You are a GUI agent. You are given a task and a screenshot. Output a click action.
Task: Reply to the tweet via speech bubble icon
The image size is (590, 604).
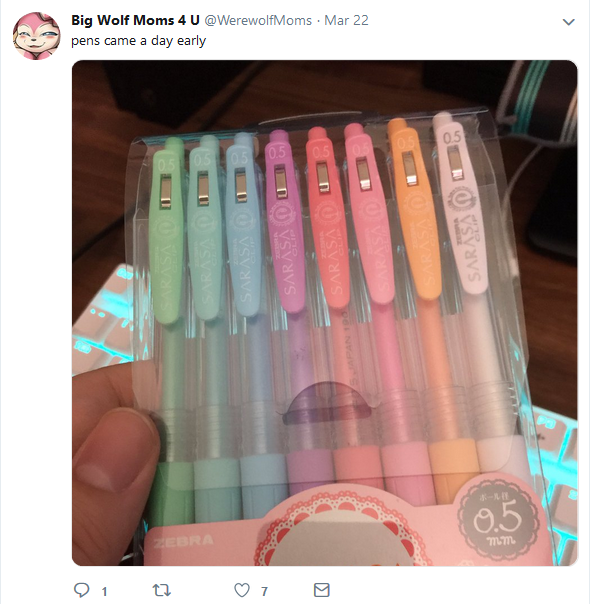[x=82, y=590]
